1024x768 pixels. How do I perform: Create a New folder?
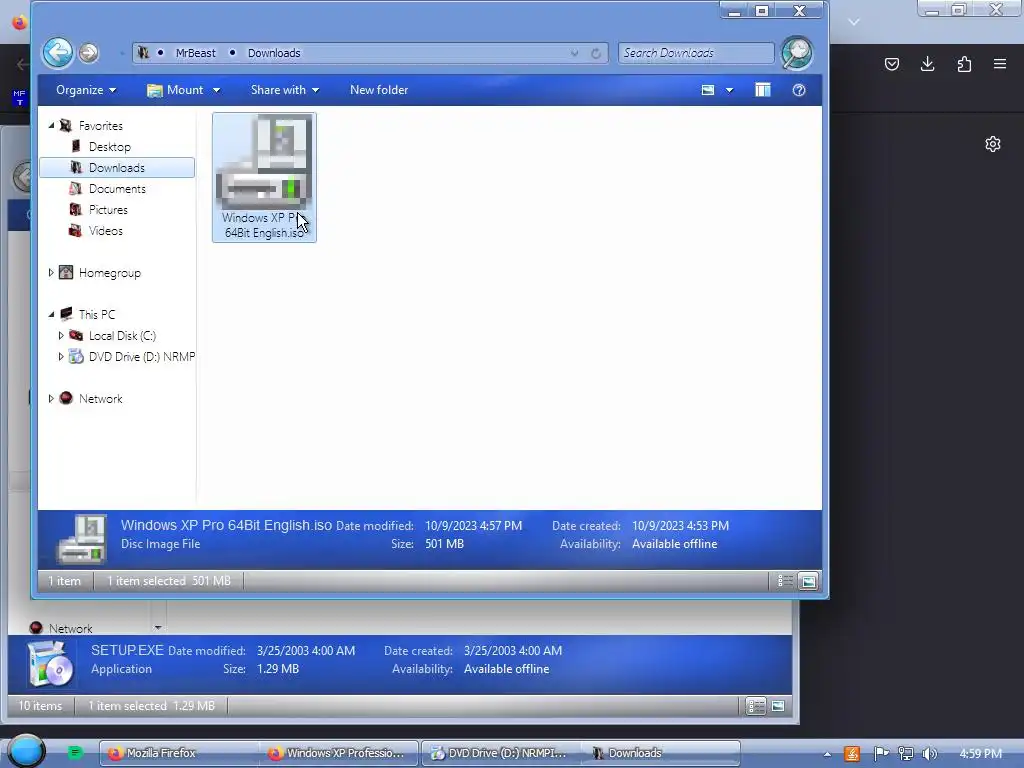[x=379, y=90]
